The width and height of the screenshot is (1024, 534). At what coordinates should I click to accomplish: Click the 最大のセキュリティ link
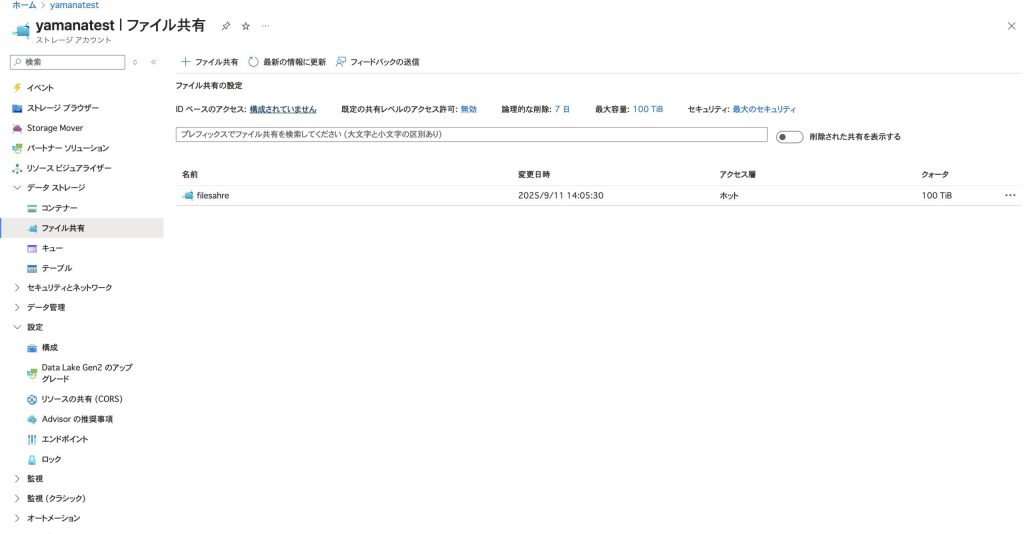click(x=764, y=109)
